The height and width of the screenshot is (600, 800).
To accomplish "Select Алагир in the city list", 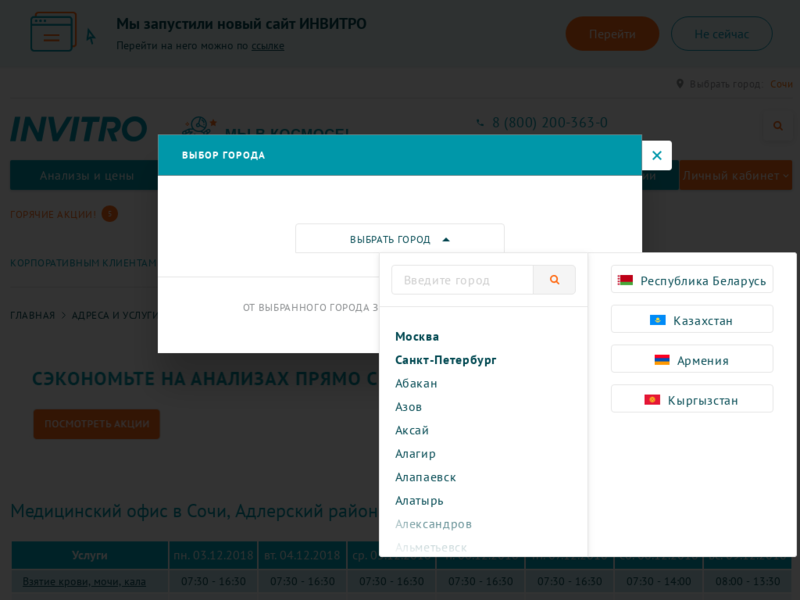I will coord(415,453).
